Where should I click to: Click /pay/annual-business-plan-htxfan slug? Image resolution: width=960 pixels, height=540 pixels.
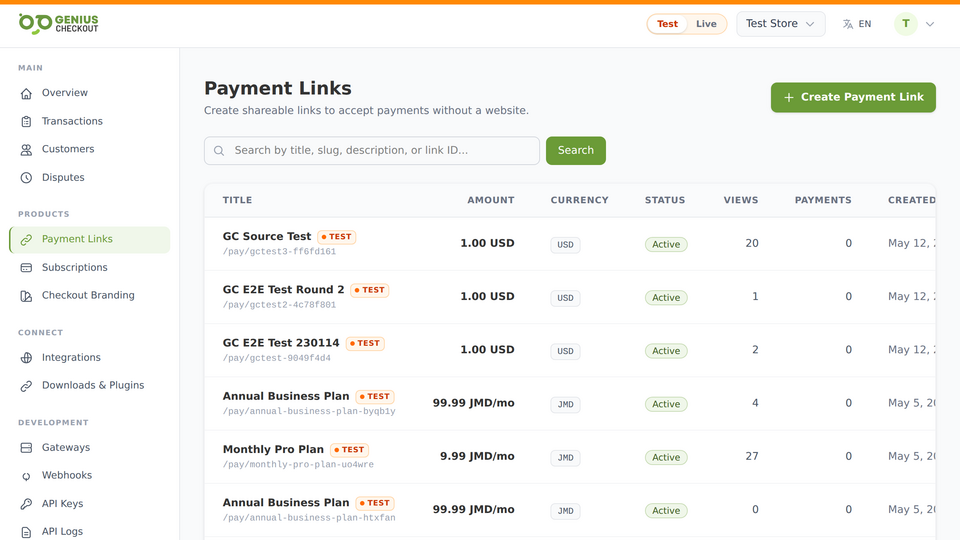pos(309,518)
